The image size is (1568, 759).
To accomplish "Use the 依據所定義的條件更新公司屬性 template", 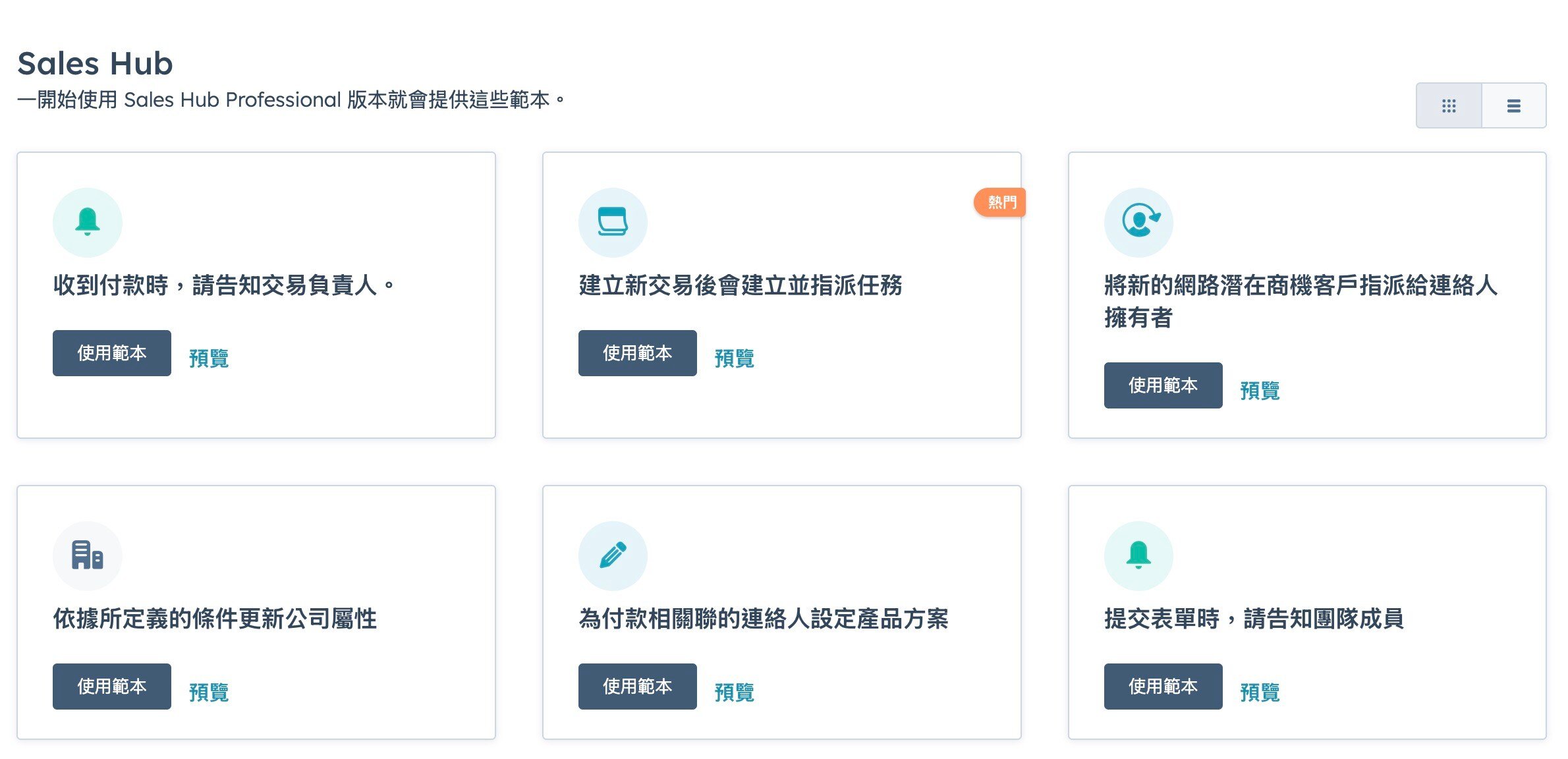I will pos(111,687).
